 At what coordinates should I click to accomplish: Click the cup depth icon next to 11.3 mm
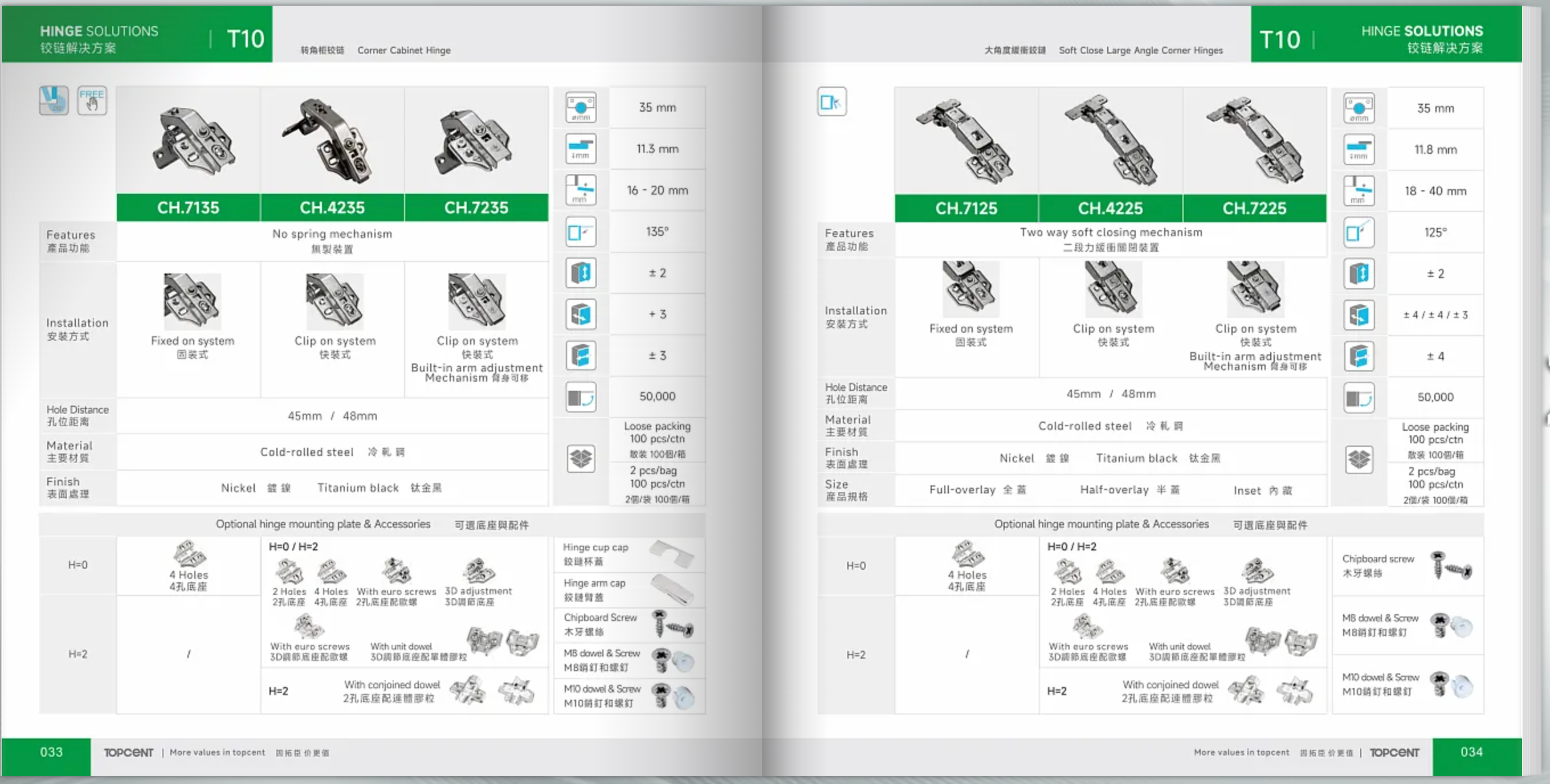point(581,149)
